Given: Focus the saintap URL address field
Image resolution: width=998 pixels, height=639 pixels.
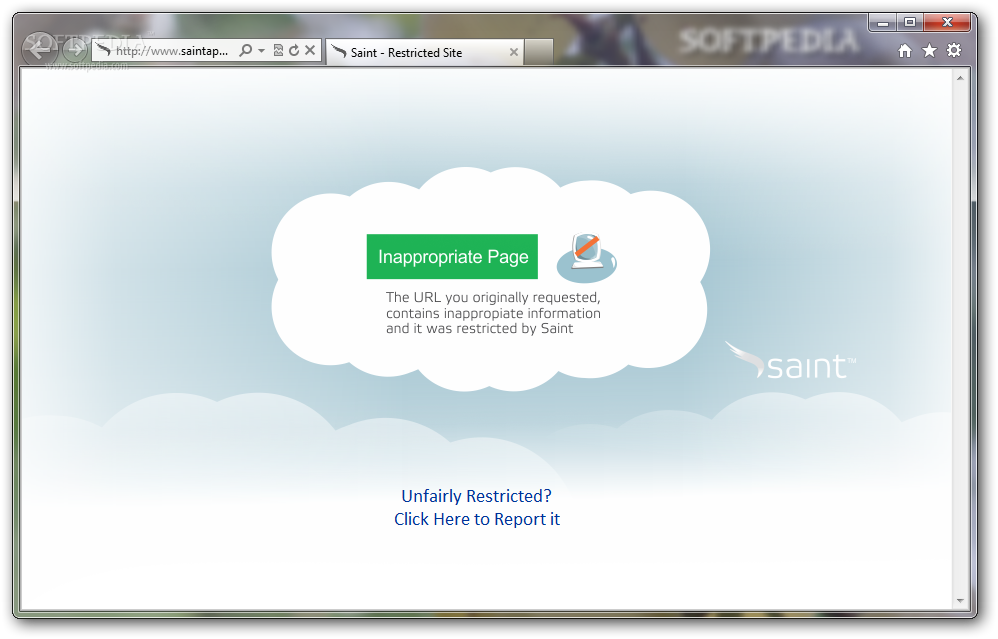Looking at the screenshot, I should pos(172,51).
